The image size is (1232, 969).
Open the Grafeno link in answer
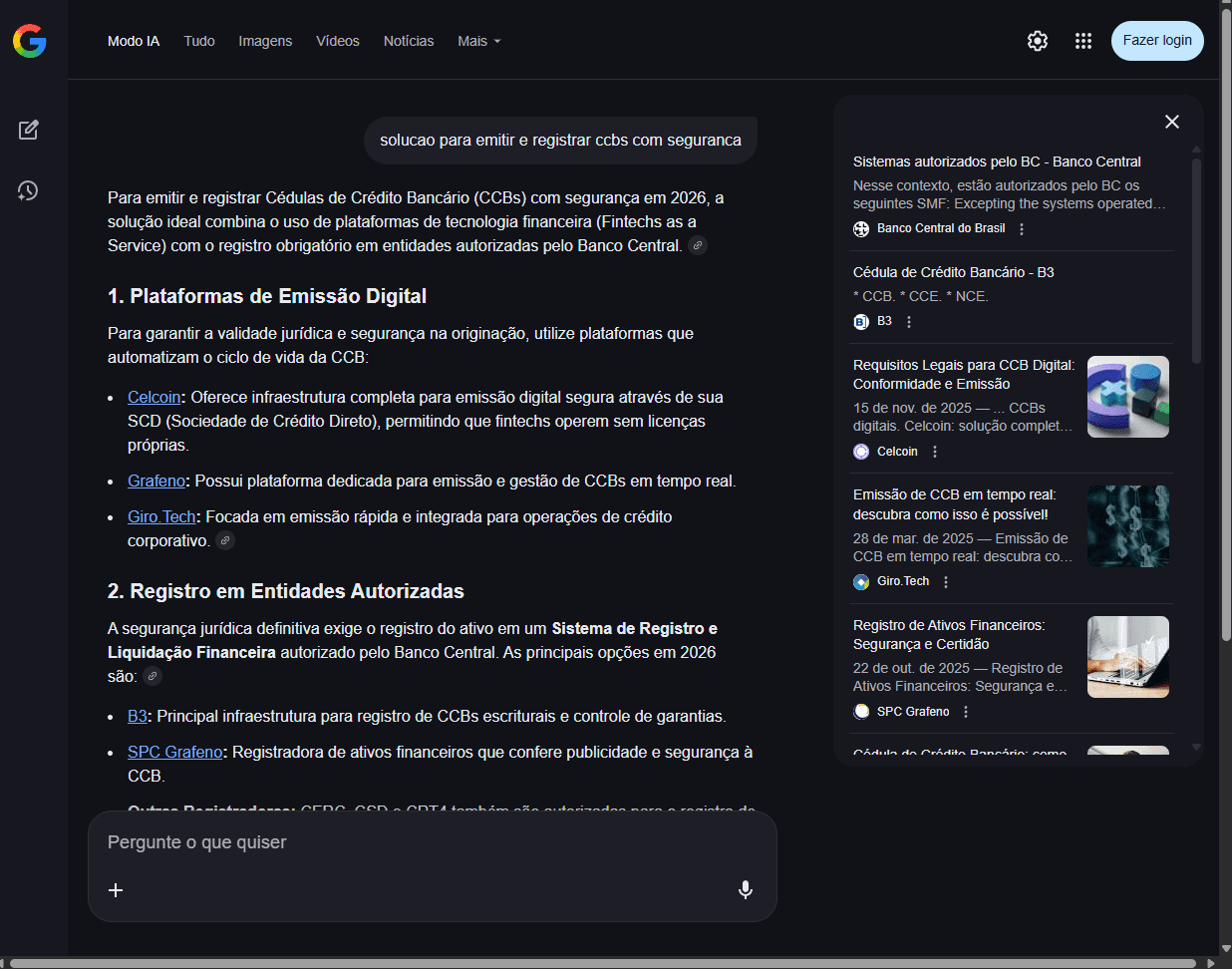(156, 481)
